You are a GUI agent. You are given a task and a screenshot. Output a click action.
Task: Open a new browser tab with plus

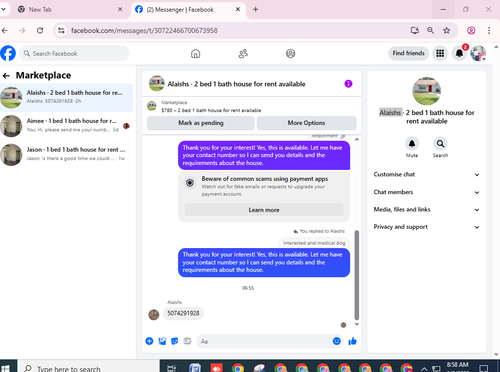tap(255, 9)
